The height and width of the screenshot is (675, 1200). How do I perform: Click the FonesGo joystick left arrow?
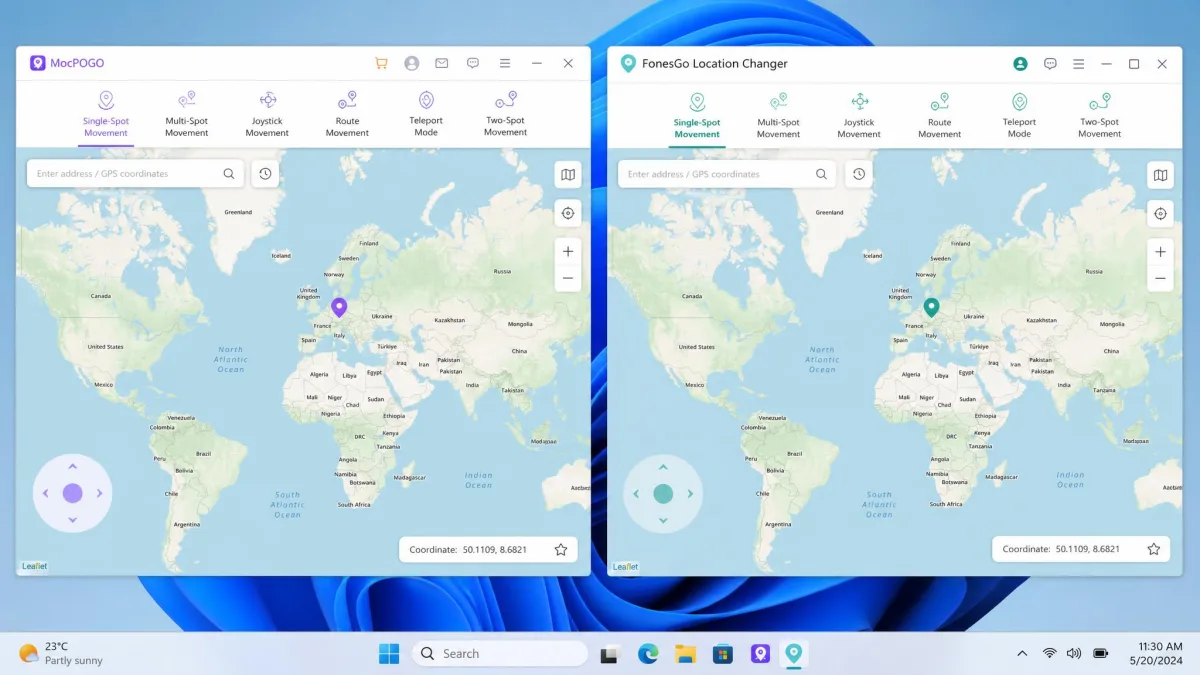pos(636,493)
